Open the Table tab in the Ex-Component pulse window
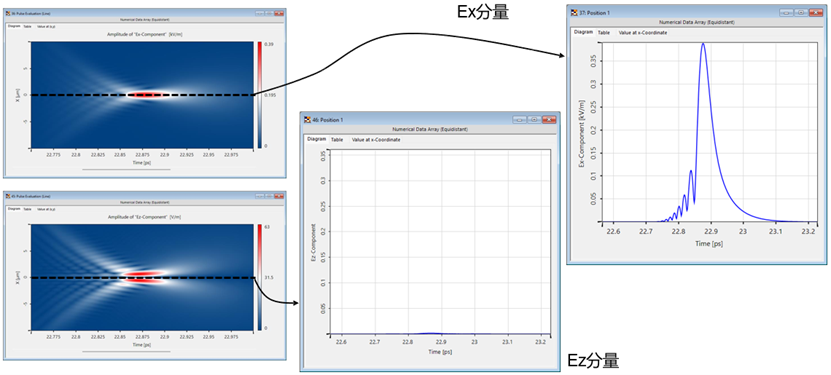The height and width of the screenshot is (375, 831). click(x=27, y=26)
